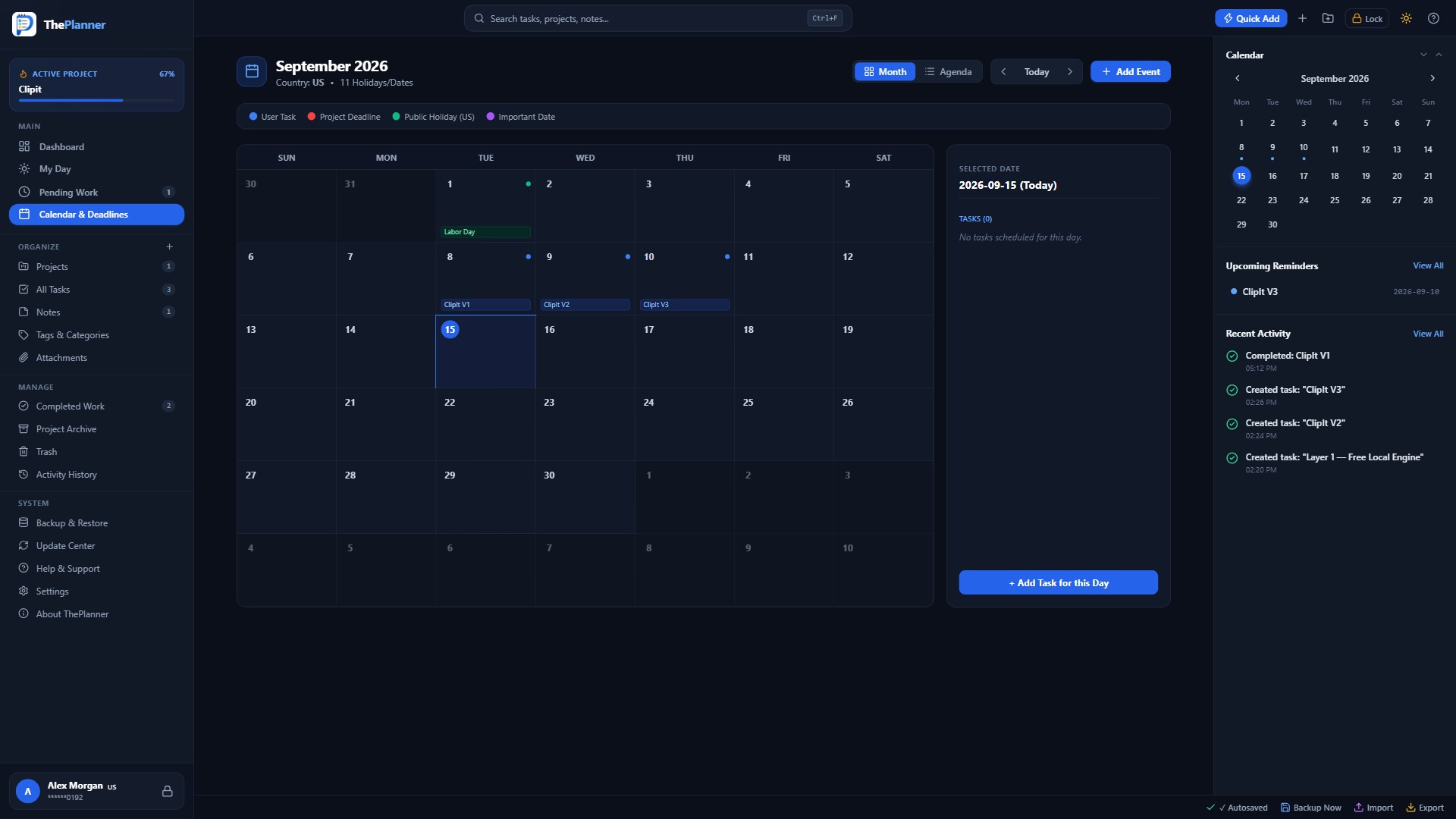Click the Project Deadline legend red dot
The height and width of the screenshot is (819, 1456).
point(312,116)
